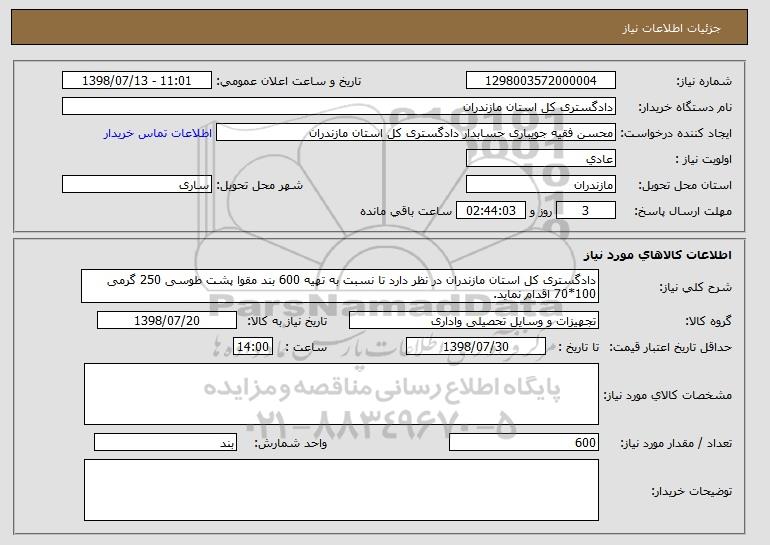
Task: Click the need number field 1298003572000004
Action: click(541, 81)
